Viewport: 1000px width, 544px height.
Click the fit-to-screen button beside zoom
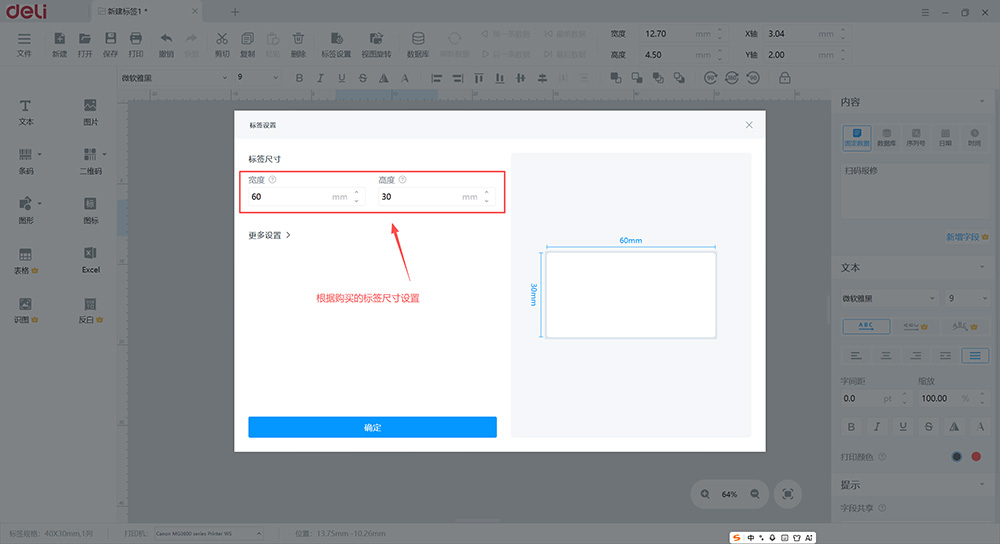coord(788,494)
